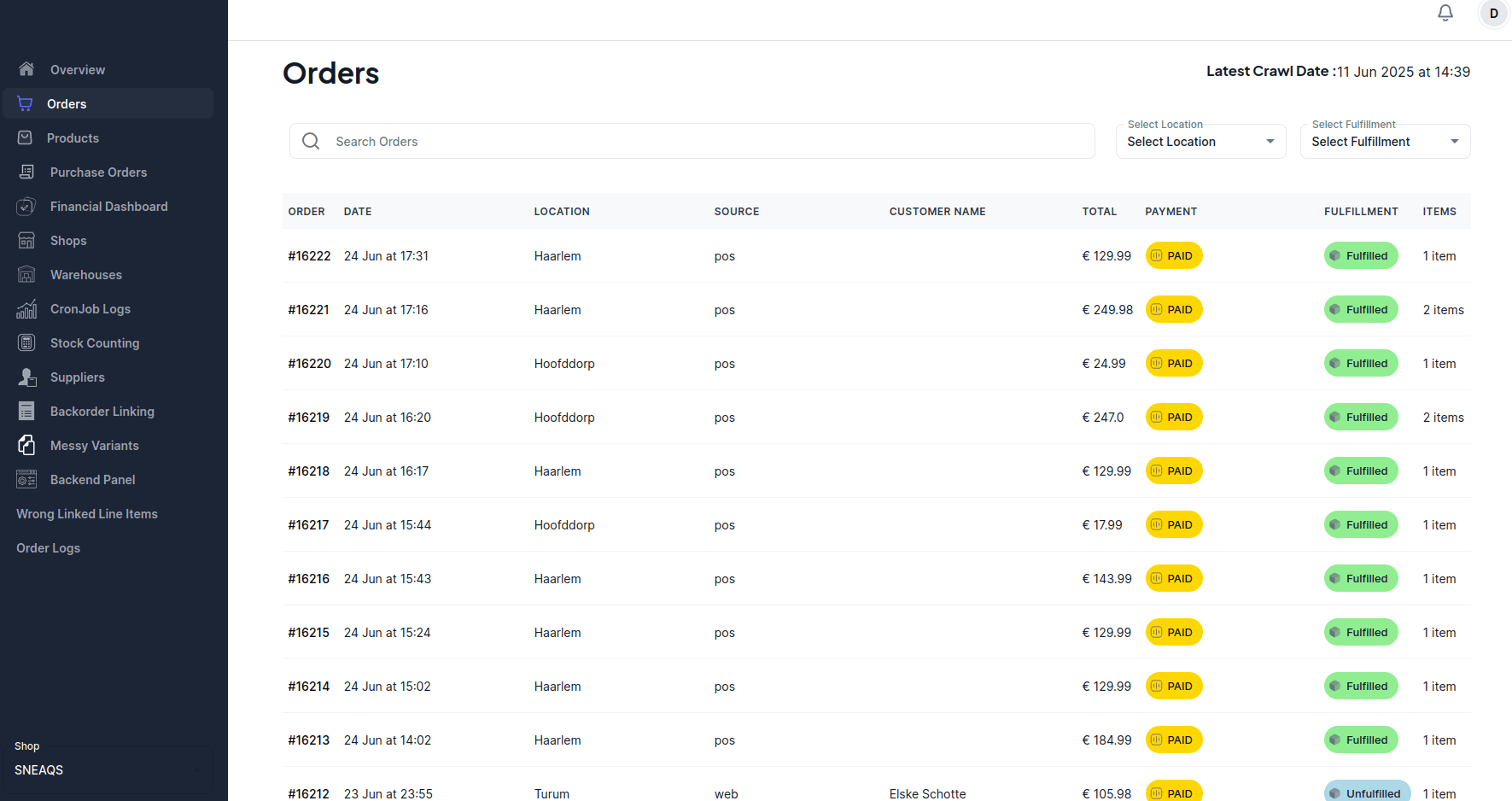The width and height of the screenshot is (1512, 801).
Task: Click PAID badge on order #16214
Action: pyautogui.click(x=1174, y=686)
